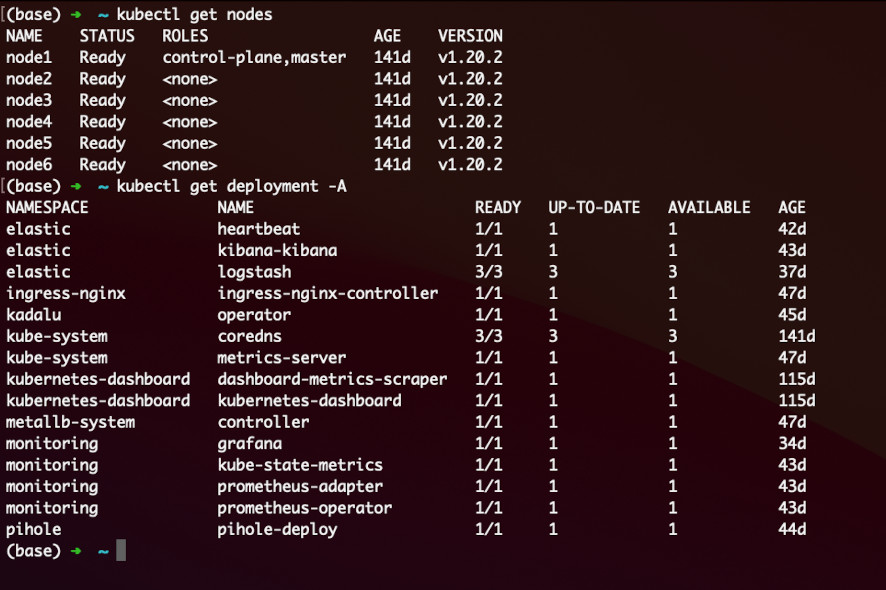The height and width of the screenshot is (590, 886).
Task: Click the AVAILABLE column header
Action: tap(709, 207)
